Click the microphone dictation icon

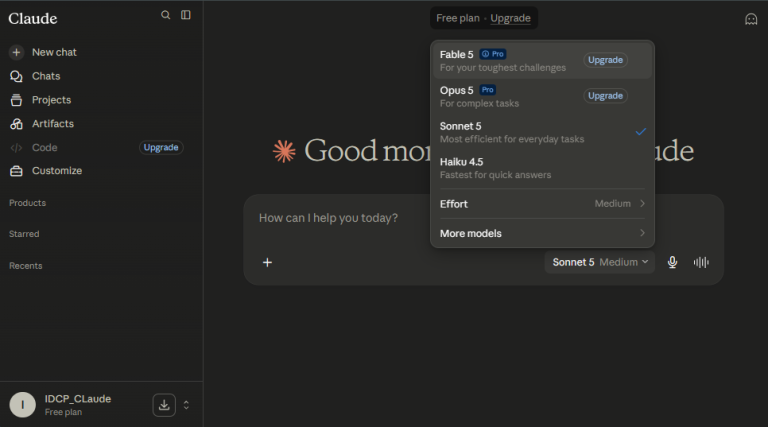672,262
